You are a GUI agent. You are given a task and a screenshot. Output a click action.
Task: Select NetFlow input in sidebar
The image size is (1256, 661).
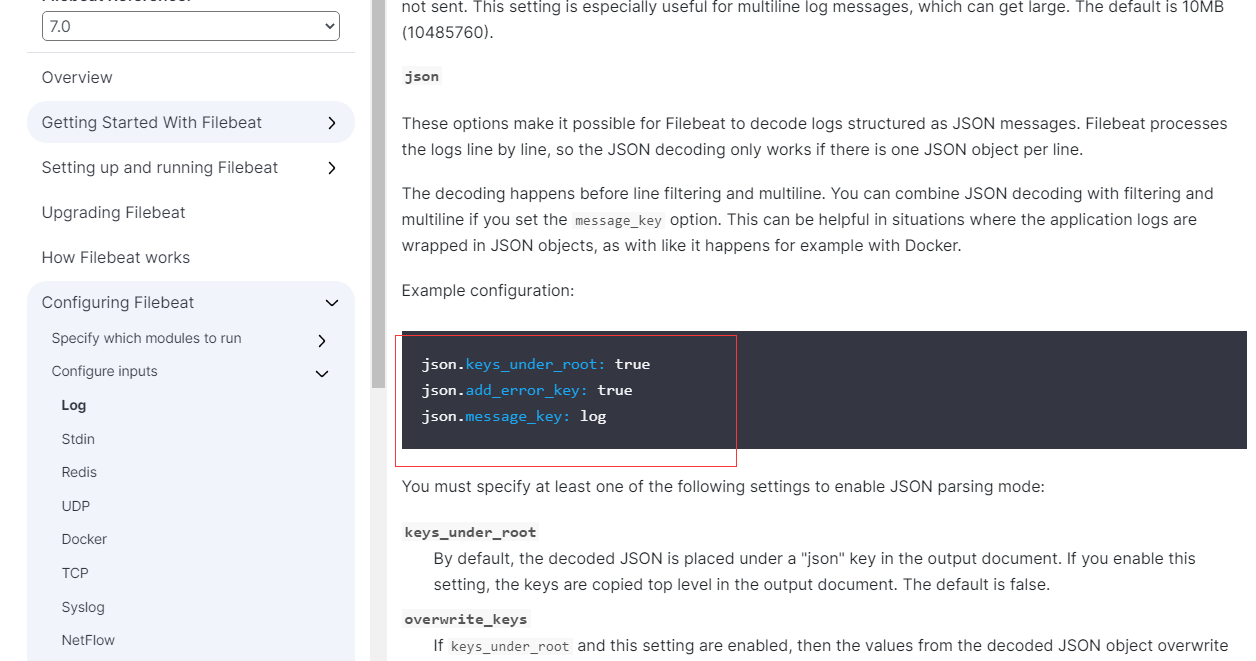(x=88, y=640)
